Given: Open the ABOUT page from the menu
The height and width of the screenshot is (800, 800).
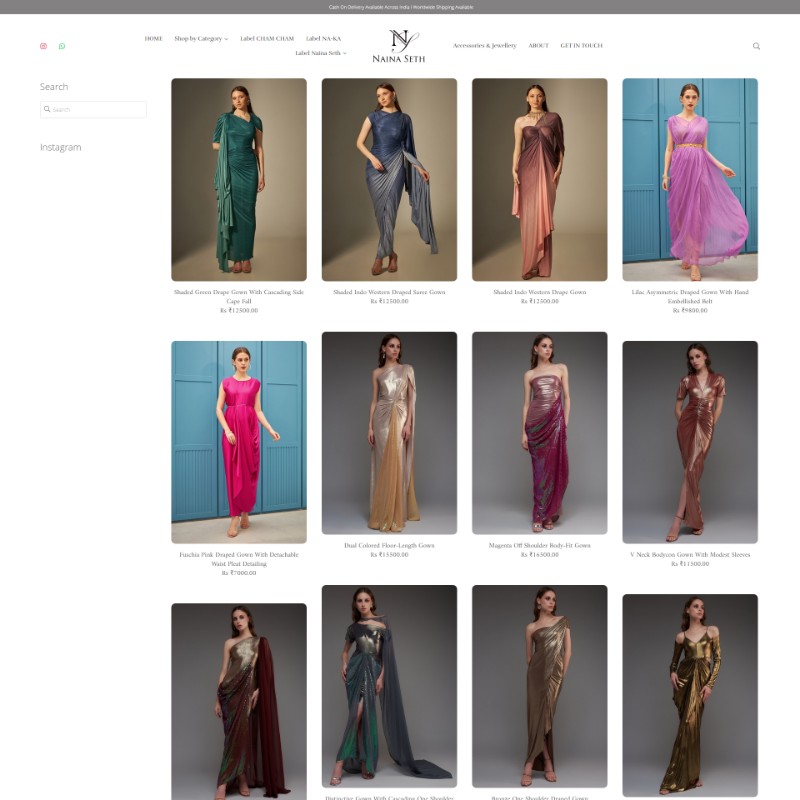Looking at the screenshot, I should tap(538, 45).
